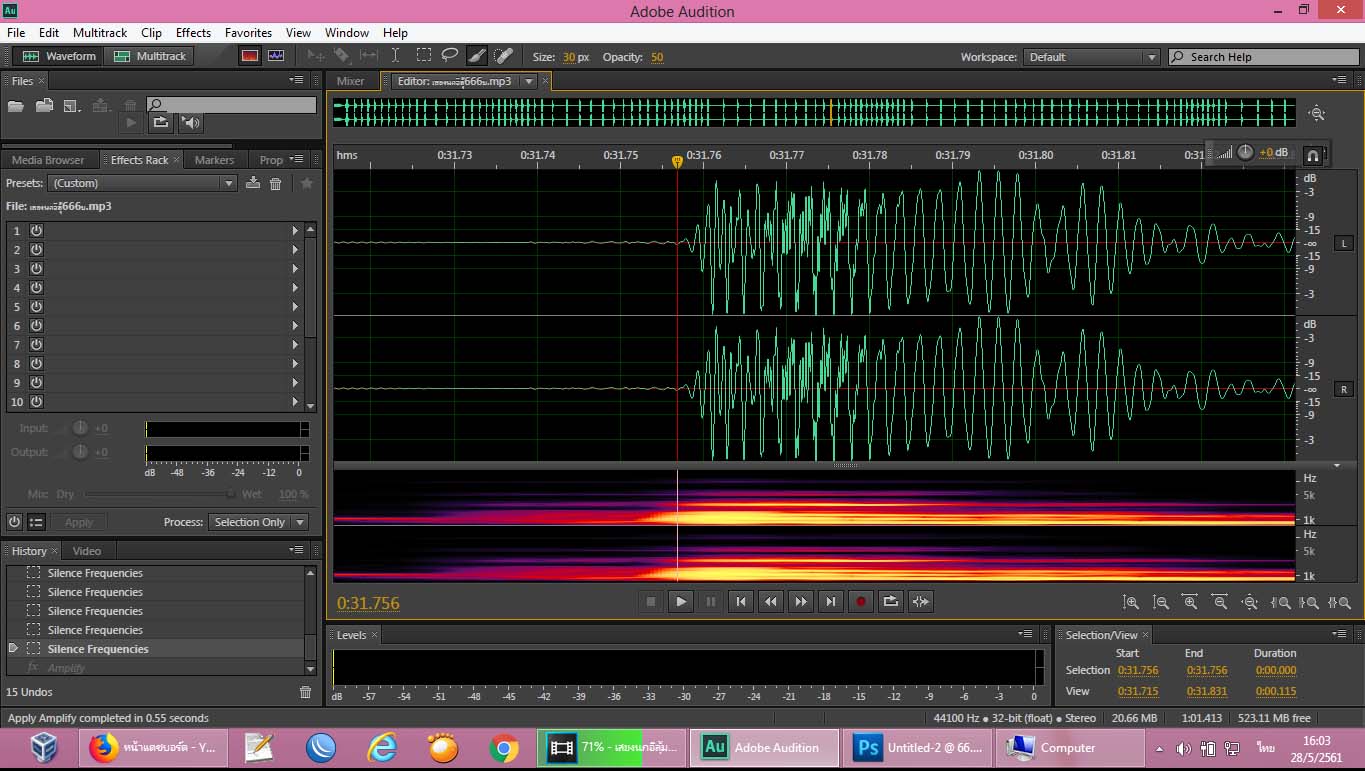Toggle Spectral Pitch Display button
Viewport: 1365px width, 771px height.
point(276,56)
